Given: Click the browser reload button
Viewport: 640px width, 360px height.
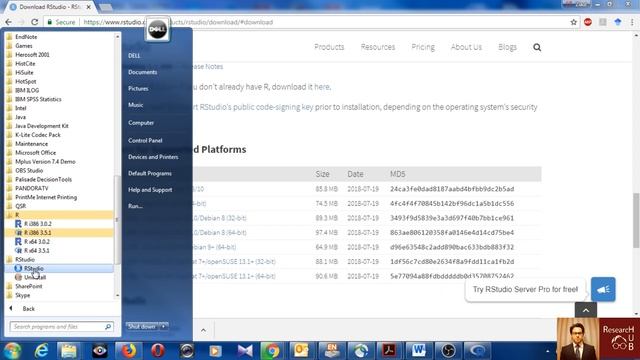Looking at the screenshot, I should tap(35, 22).
